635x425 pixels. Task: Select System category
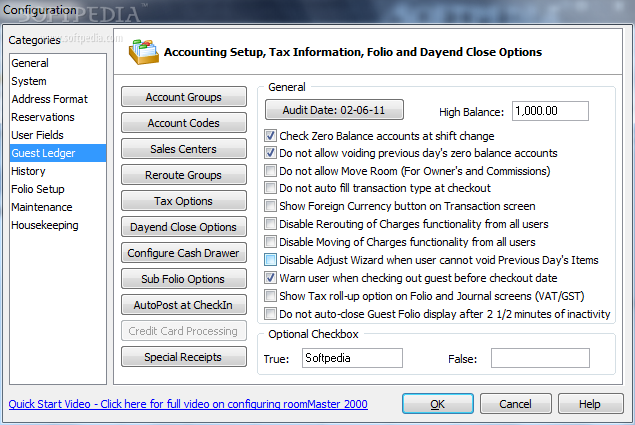pyautogui.click(x=29, y=81)
